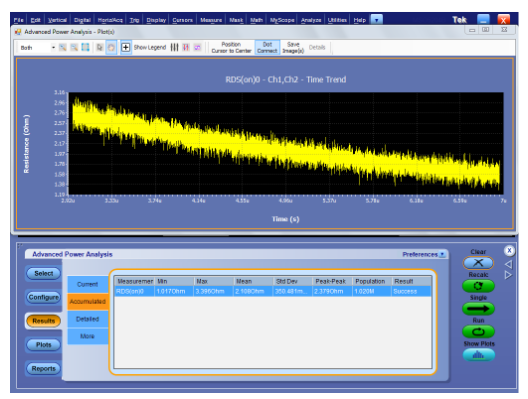Click the Clear X button

pos(478,263)
